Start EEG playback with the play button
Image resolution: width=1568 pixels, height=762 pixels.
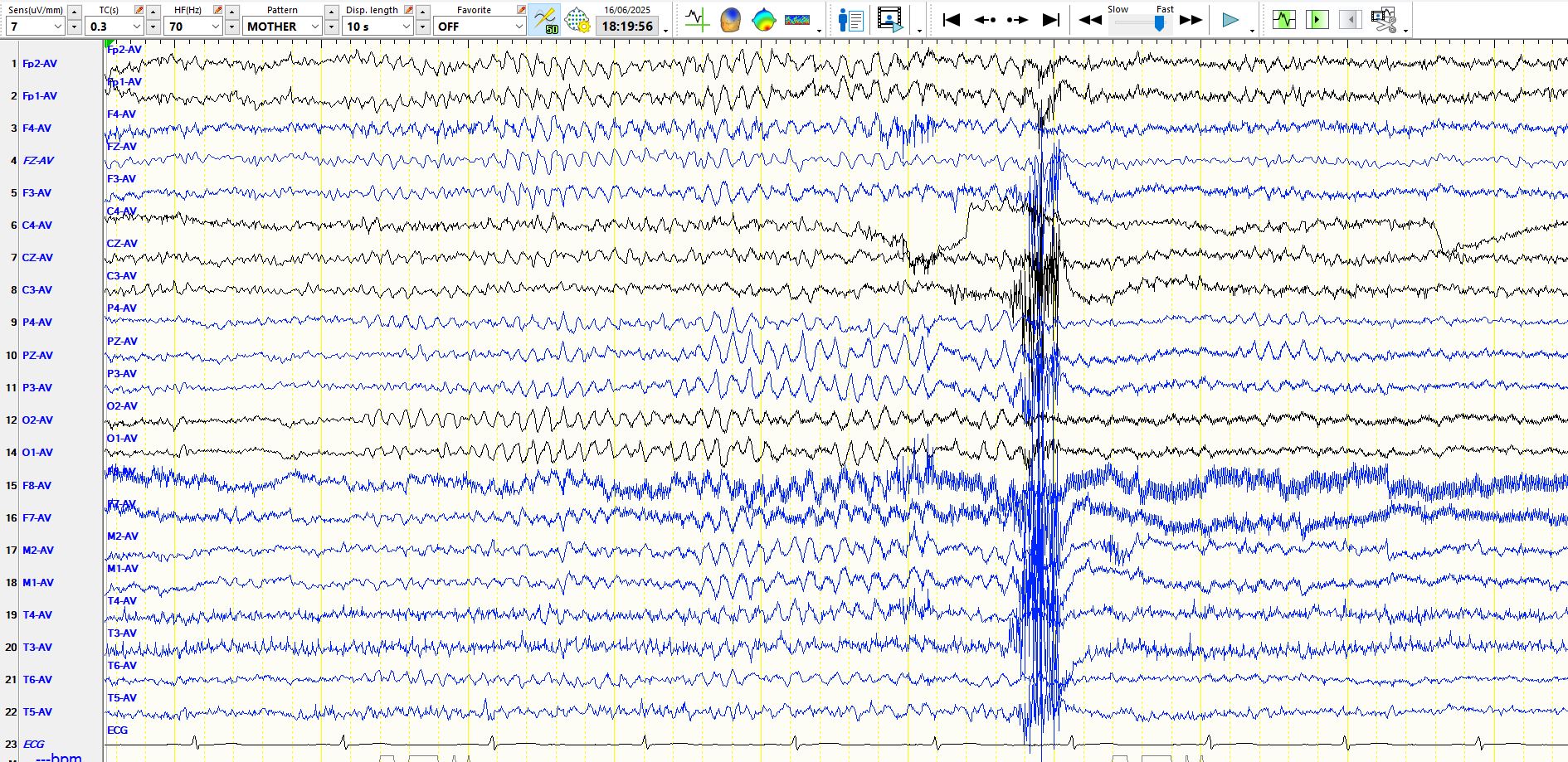[x=1230, y=20]
